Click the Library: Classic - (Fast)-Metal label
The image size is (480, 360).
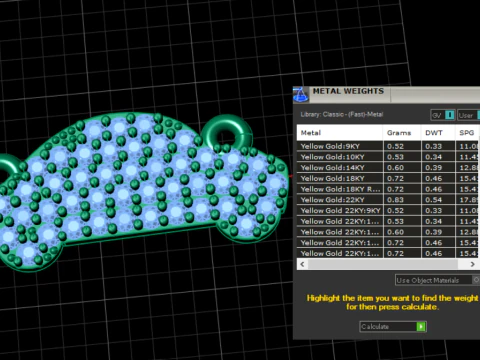point(342,114)
